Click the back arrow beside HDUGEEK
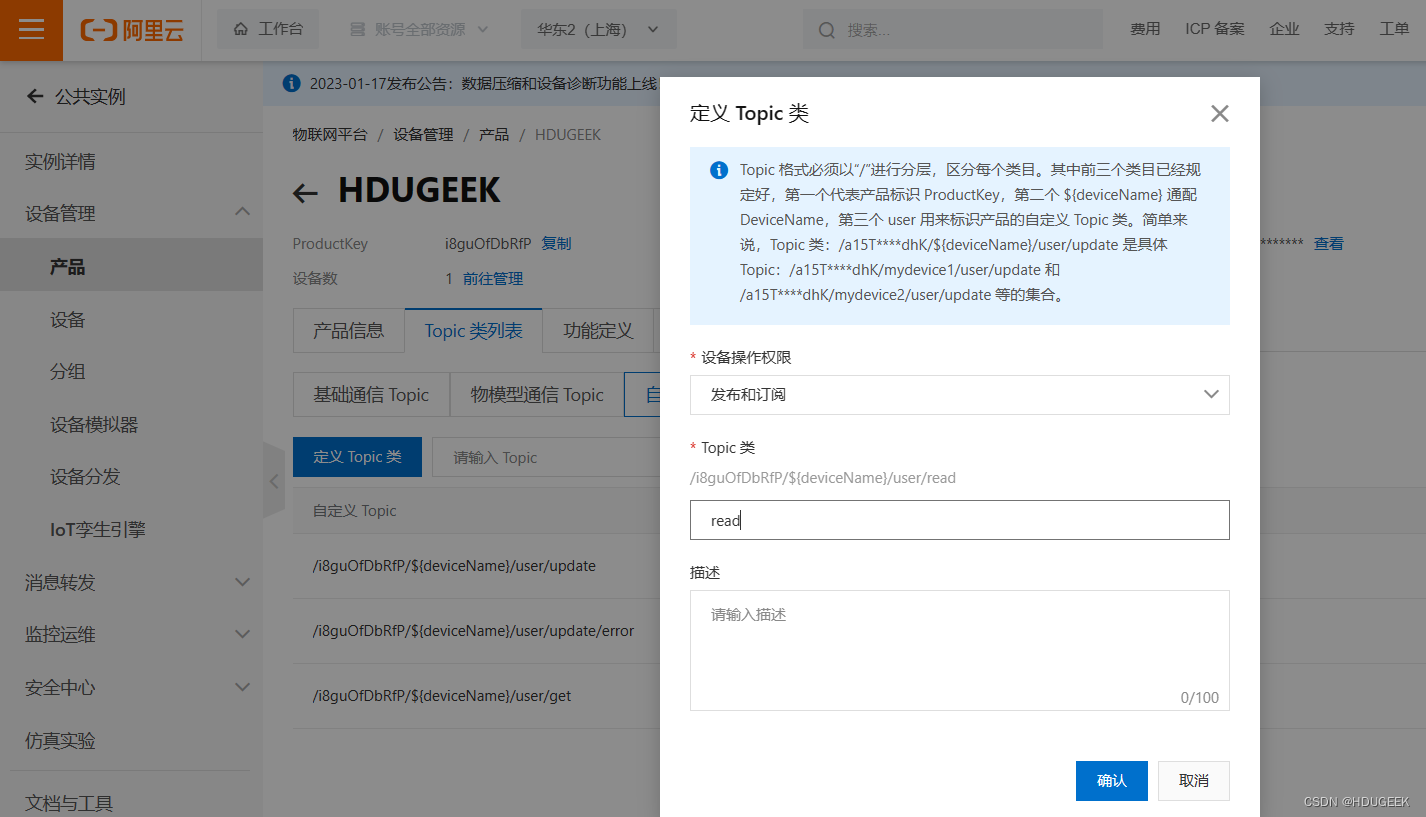Screen dimensions: 1426x817 tap(305, 193)
